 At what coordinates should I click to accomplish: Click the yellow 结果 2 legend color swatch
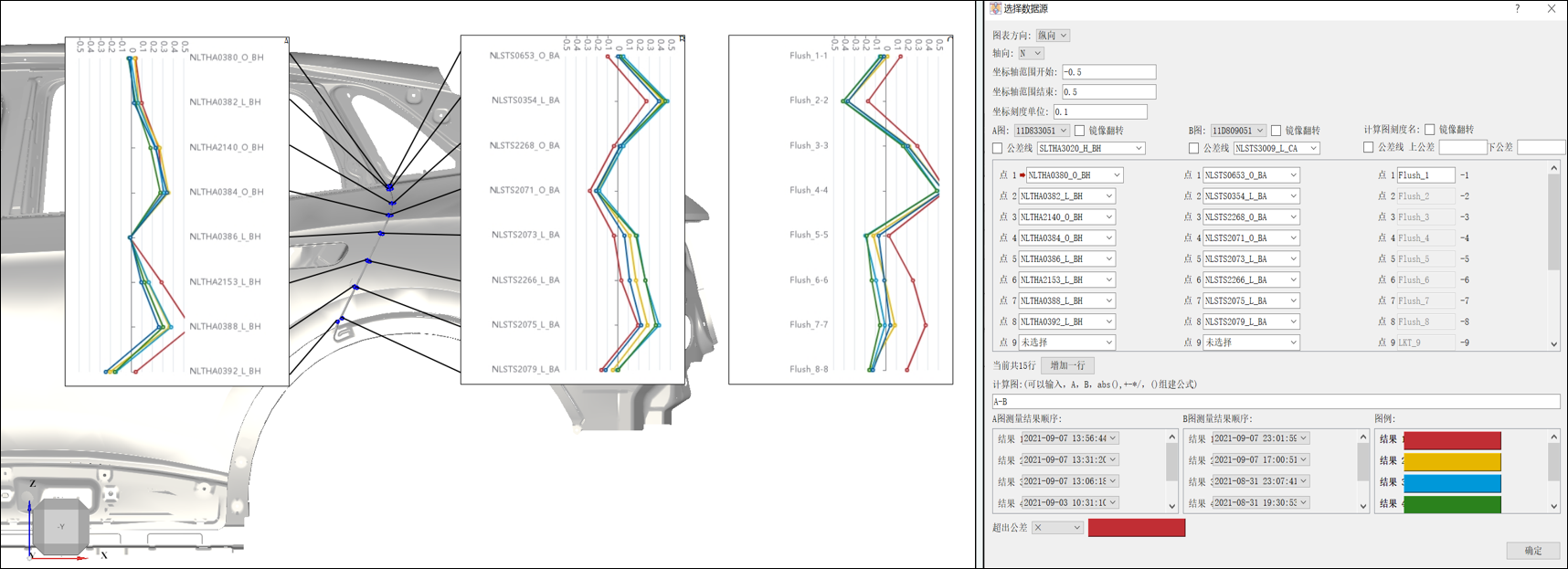tap(1452, 461)
